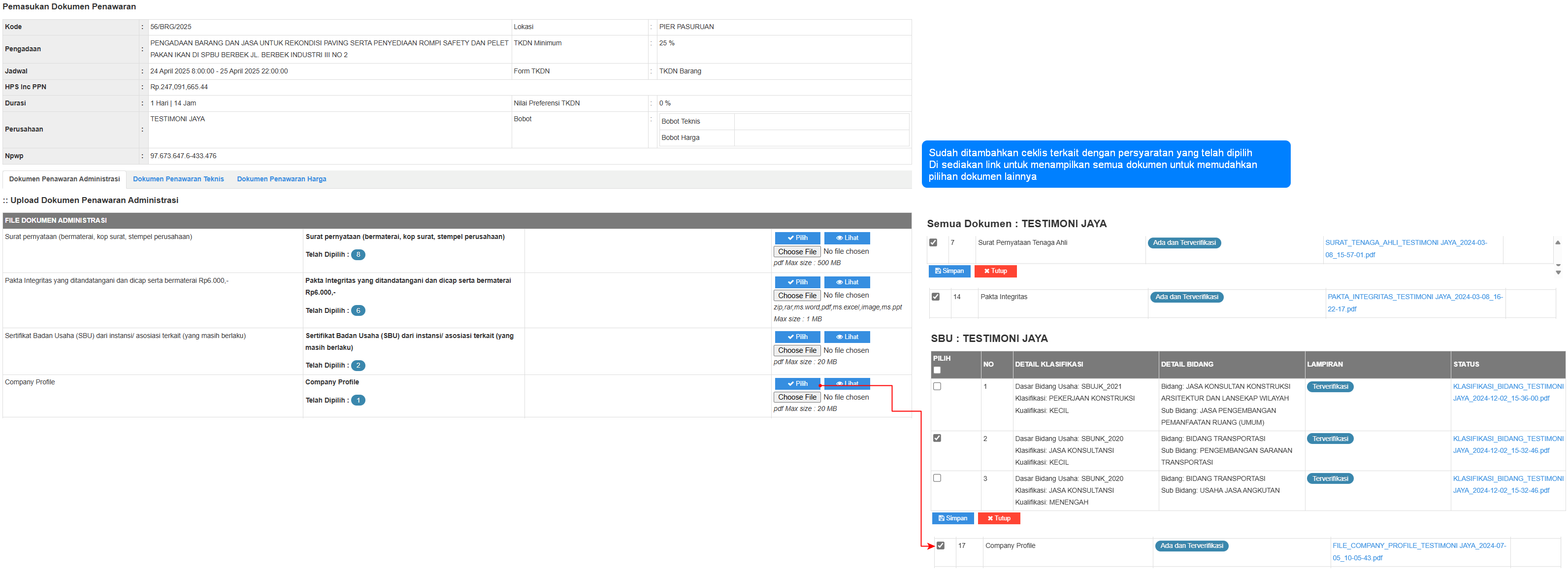The image size is (1568, 578).
Task: Click Pilih button for Pakta Integritas row
Action: point(797,283)
